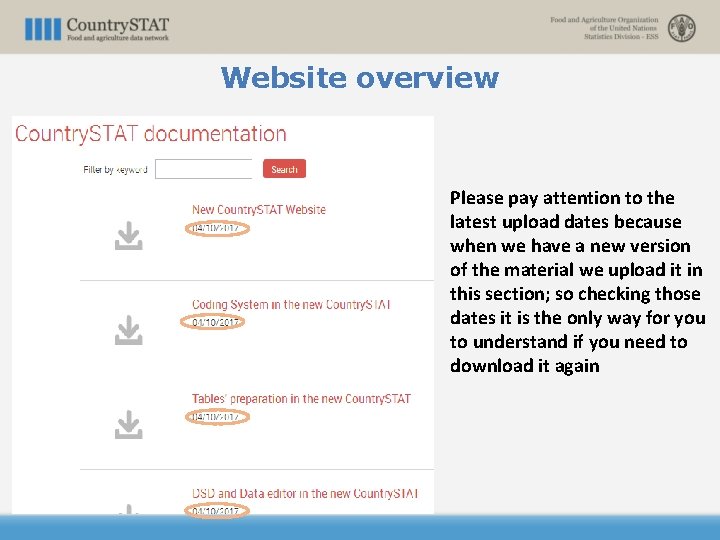This screenshot has height=540, width=720.
Task: Download the Tables' preparation document
Action: pyautogui.click(x=129, y=424)
